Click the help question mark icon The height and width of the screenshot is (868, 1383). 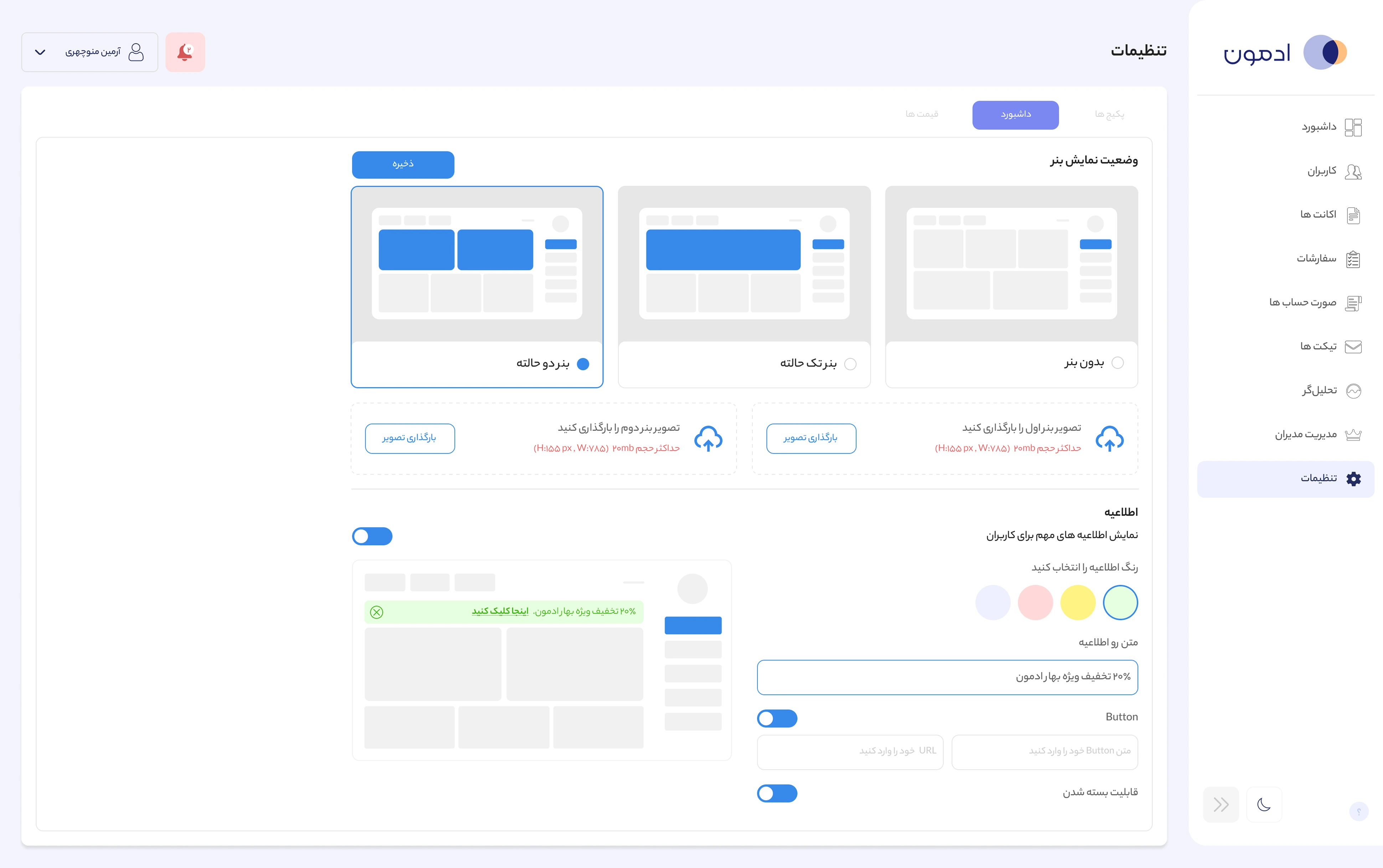(x=1358, y=811)
